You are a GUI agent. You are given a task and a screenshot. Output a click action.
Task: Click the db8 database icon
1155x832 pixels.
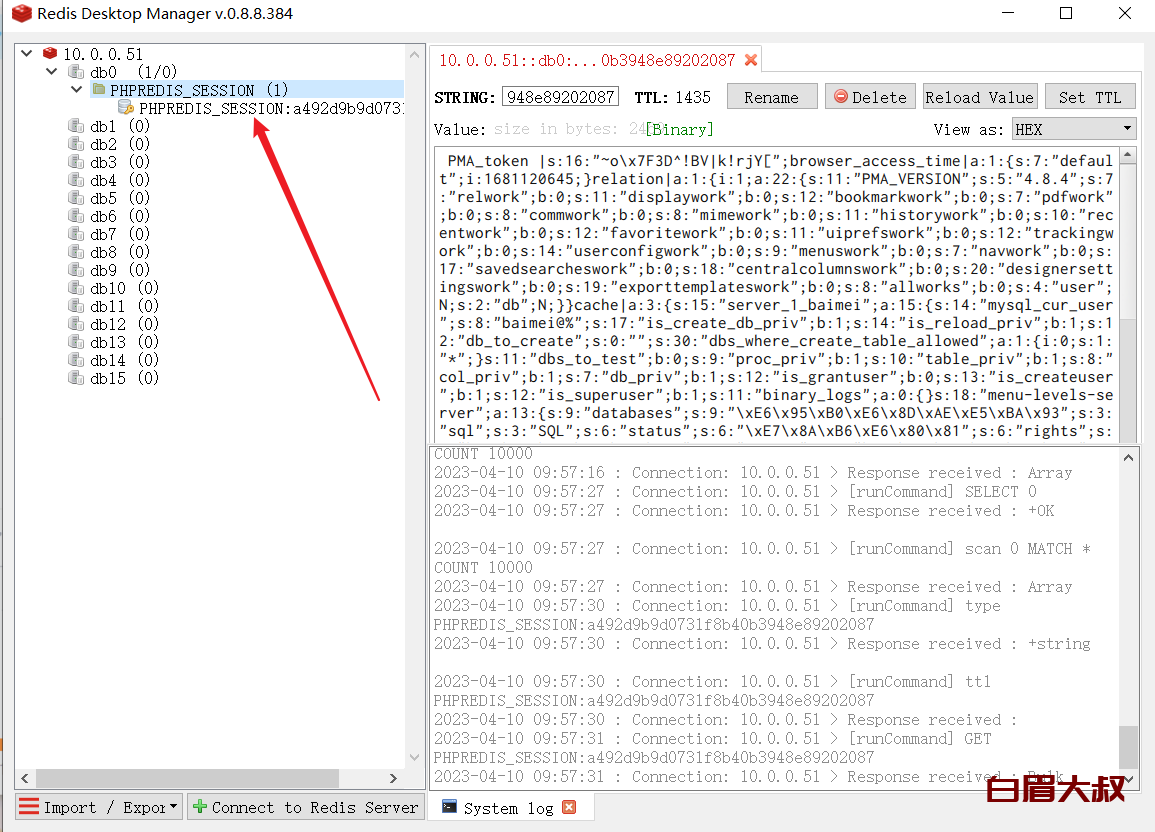point(76,252)
